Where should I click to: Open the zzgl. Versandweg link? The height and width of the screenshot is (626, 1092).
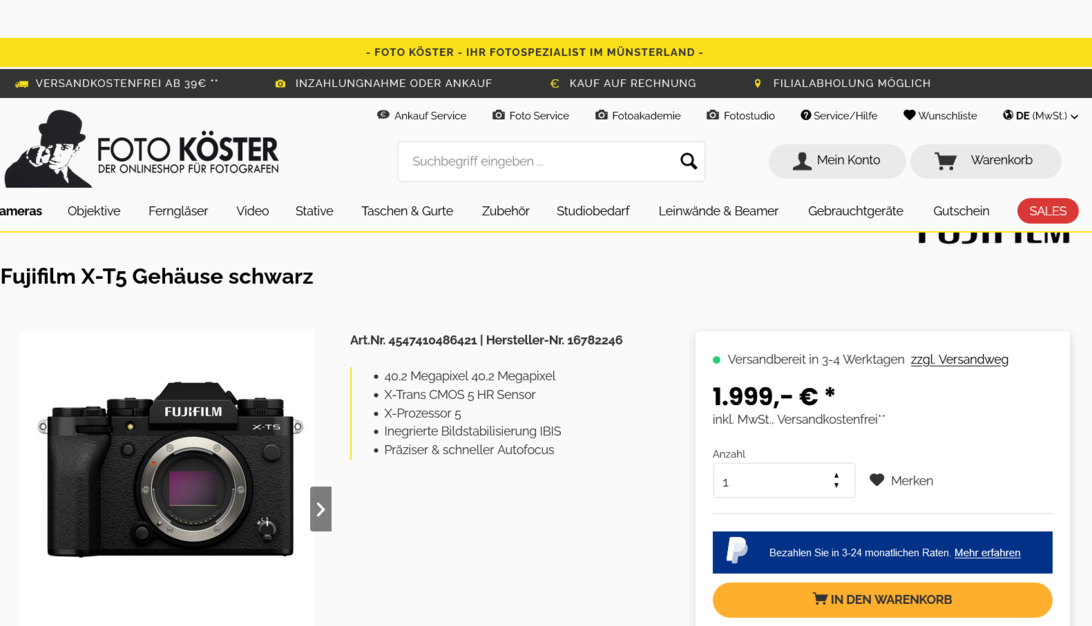pyautogui.click(x=959, y=360)
